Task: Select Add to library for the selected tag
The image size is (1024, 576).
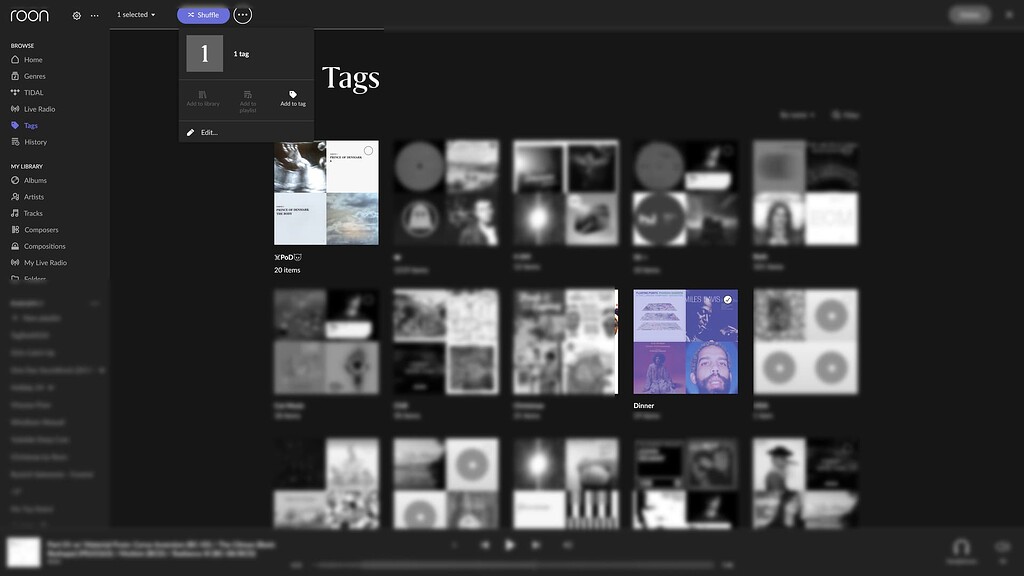Action: [x=203, y=98]
